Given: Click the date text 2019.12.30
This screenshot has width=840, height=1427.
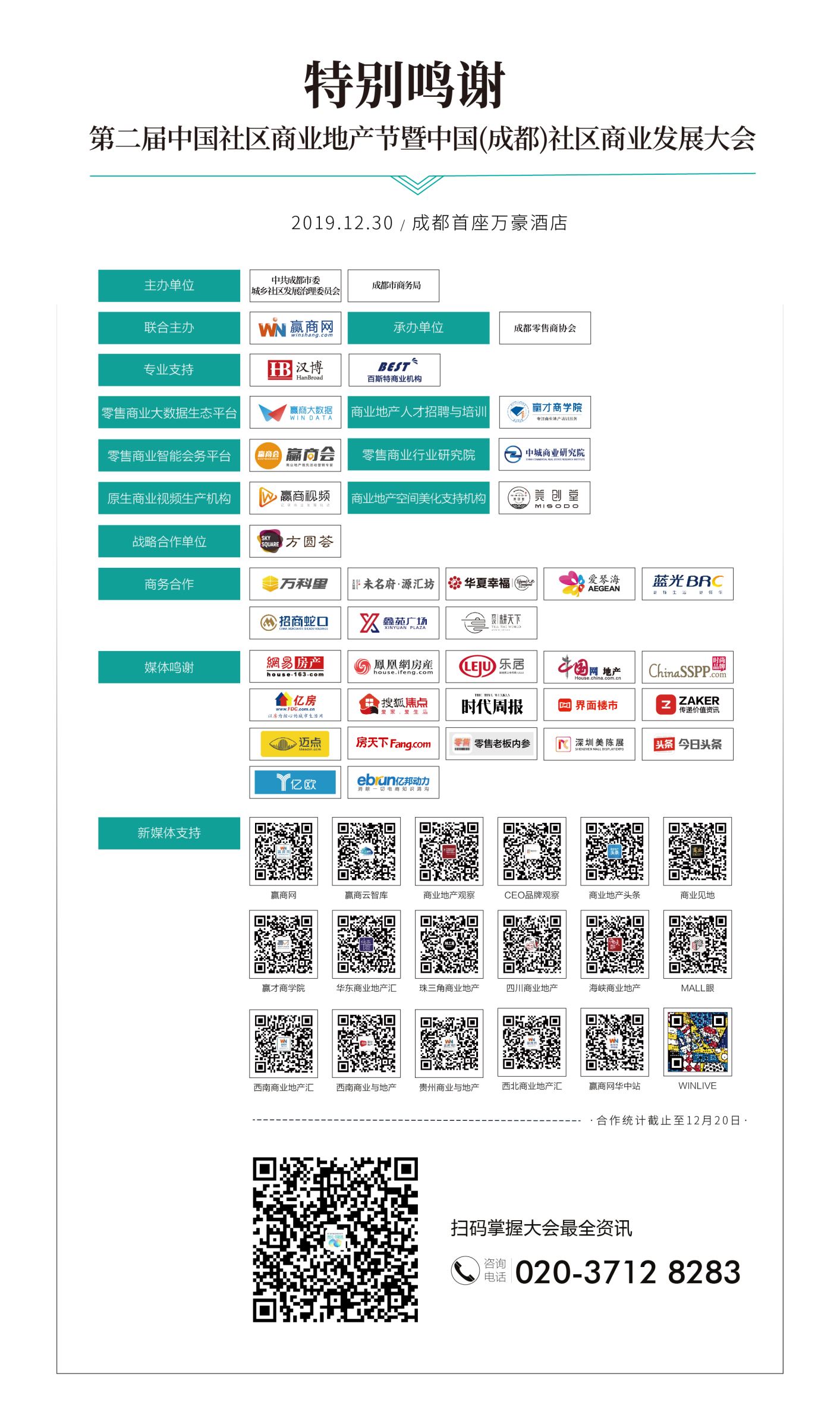Looking at the screenshot, I should click(x=342, y=223).
